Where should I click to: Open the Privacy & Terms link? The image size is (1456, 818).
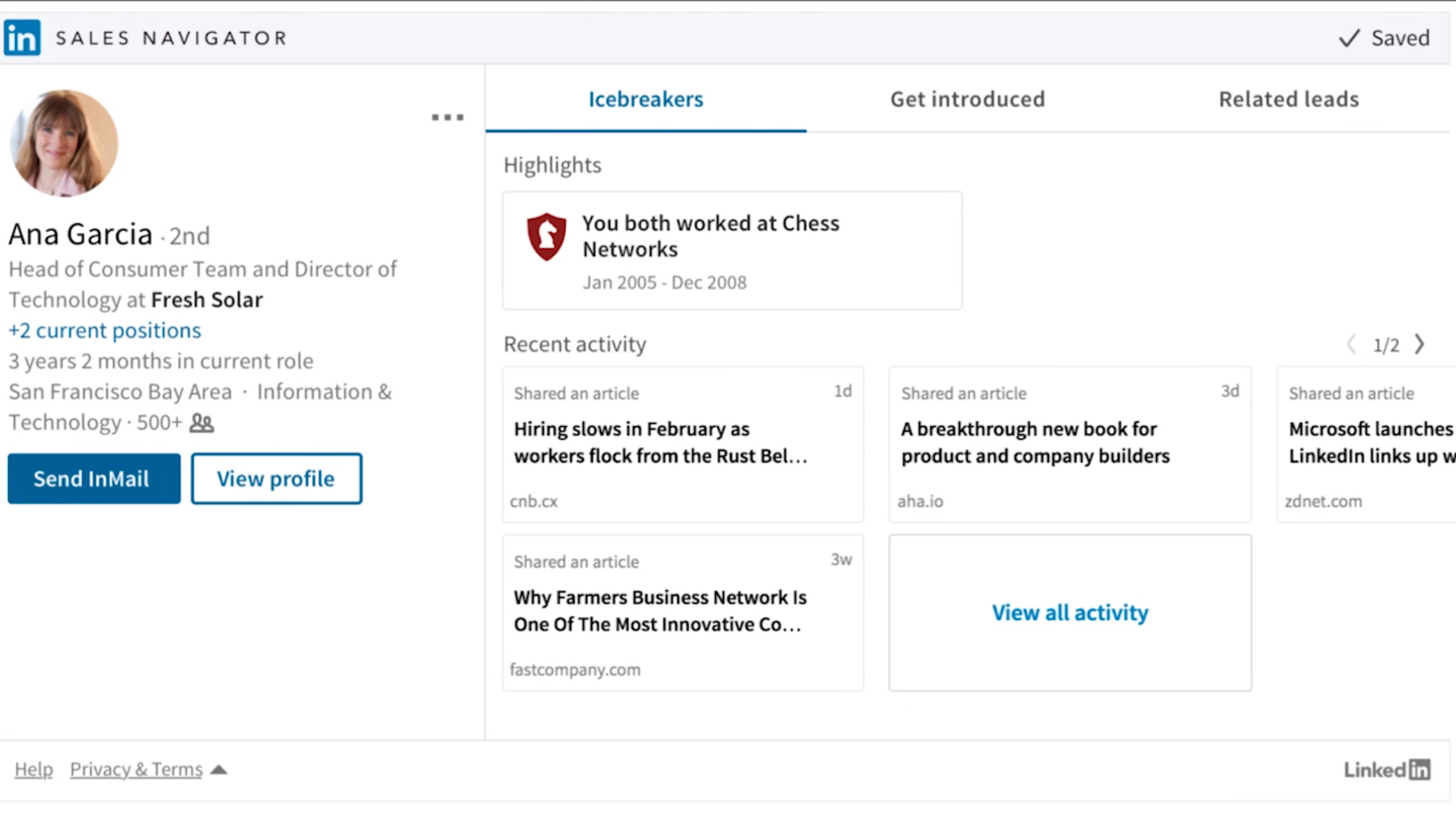click(x=136, y=769)
